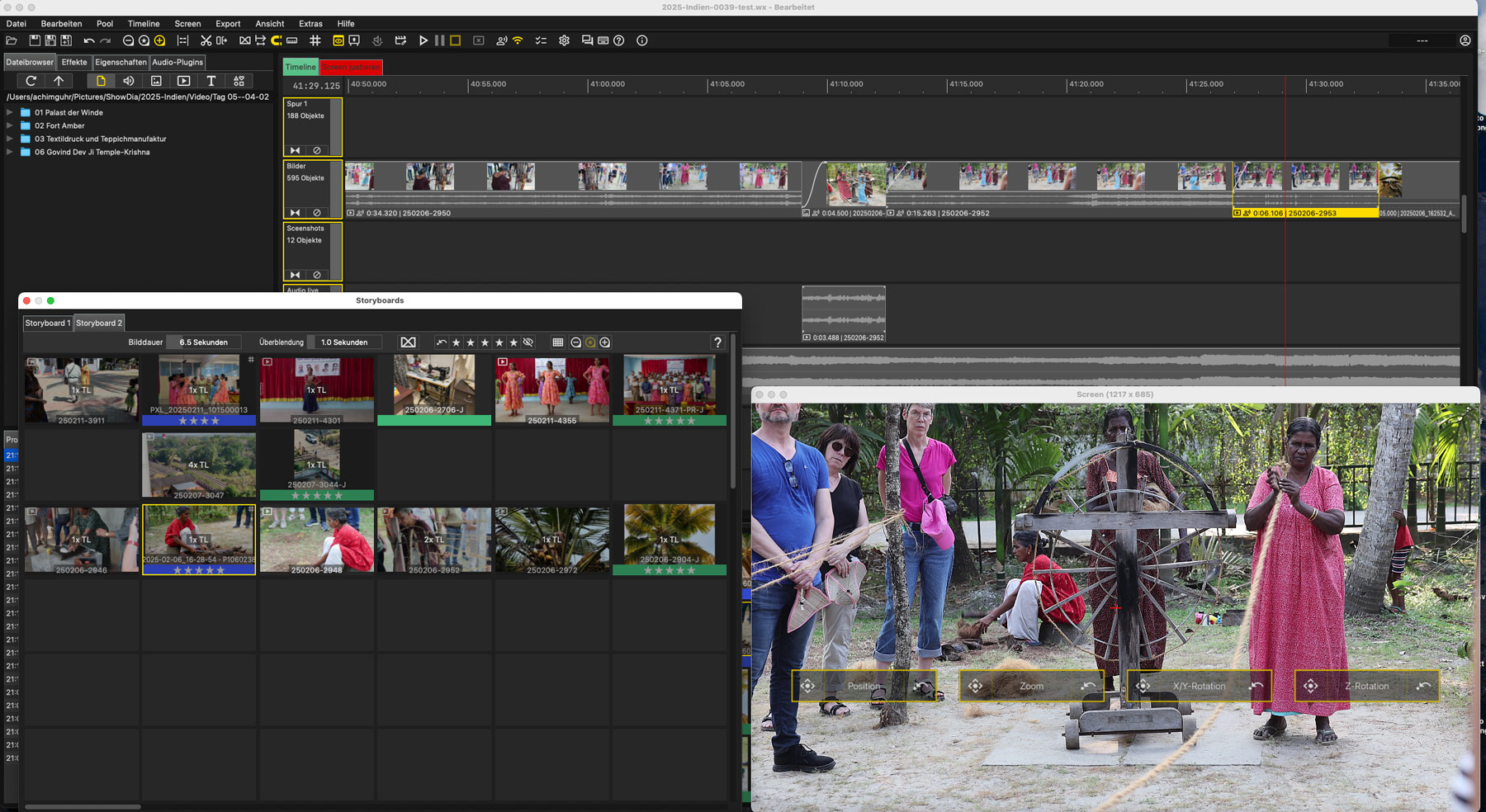Start playback with the play button

(x=424, y=40)
